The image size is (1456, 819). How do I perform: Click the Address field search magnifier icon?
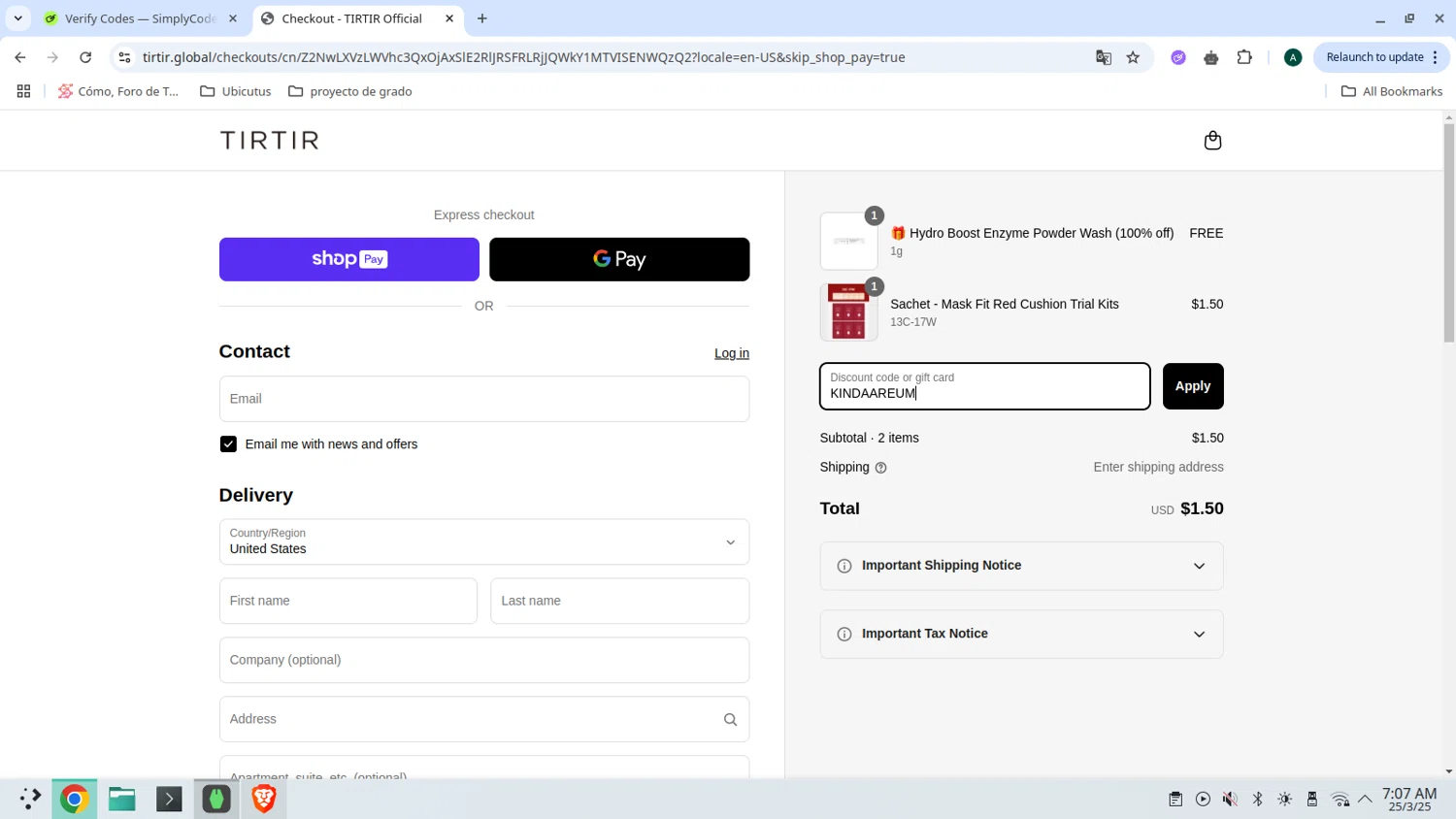click(x=730, y=719)
